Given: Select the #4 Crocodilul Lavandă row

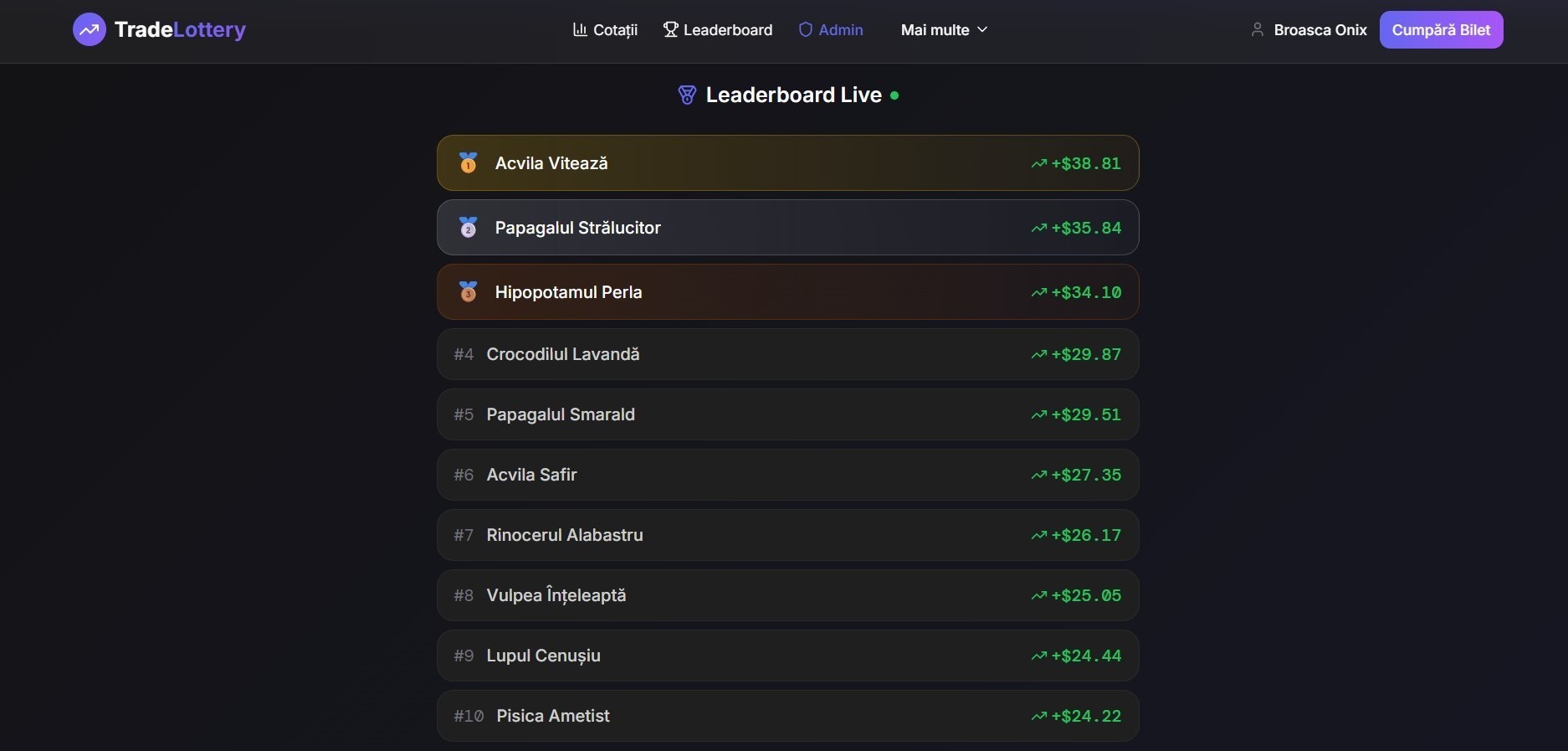Looking at the screenshot, I should click(x=787, y=354).
